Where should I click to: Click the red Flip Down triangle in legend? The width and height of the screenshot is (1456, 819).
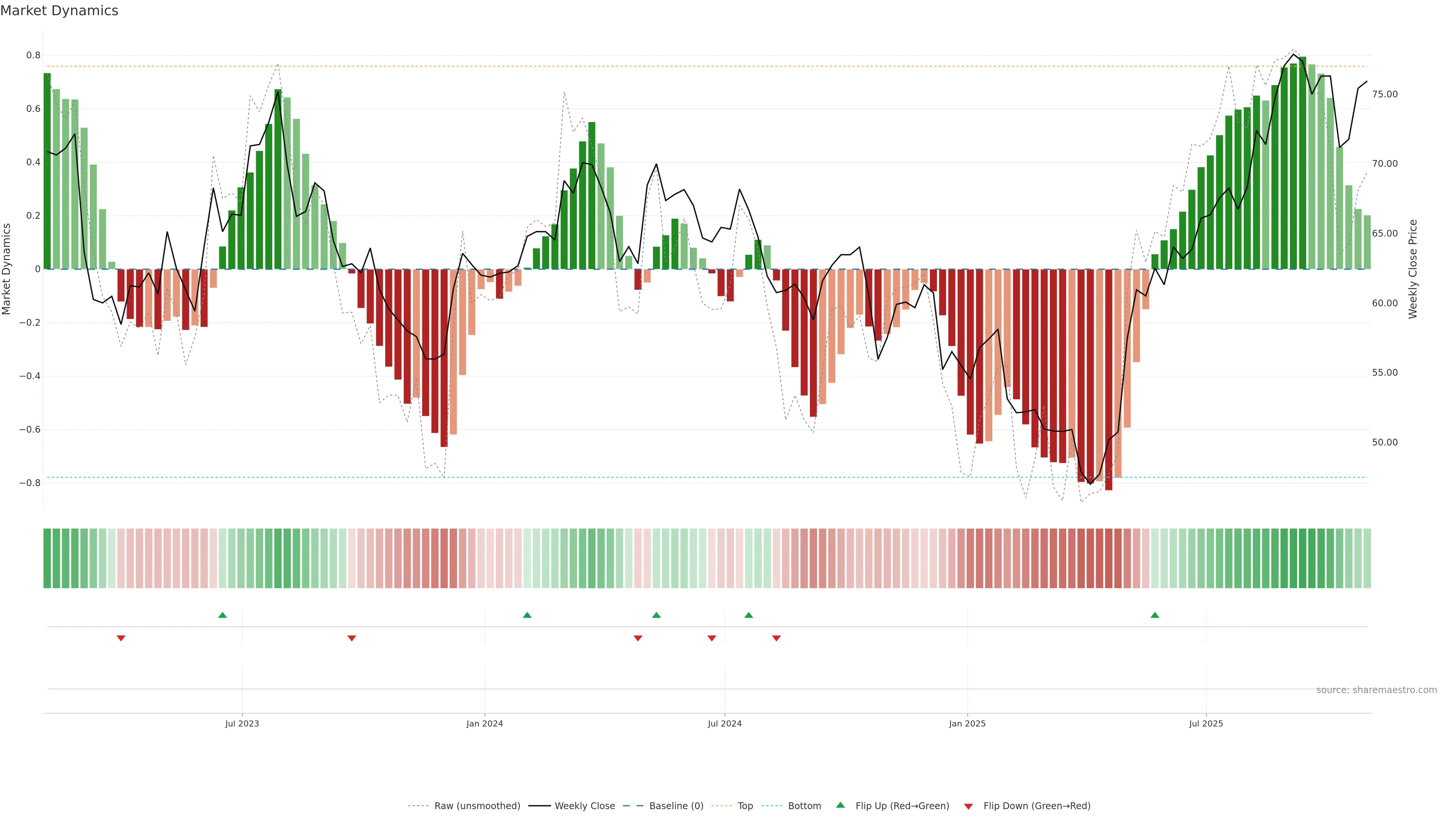968,806
